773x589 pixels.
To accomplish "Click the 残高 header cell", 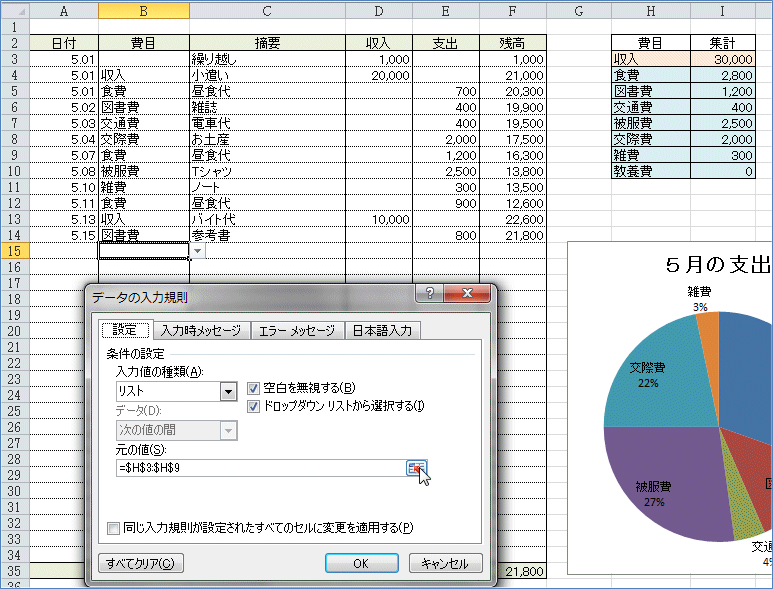I will [x=513, y=43].
